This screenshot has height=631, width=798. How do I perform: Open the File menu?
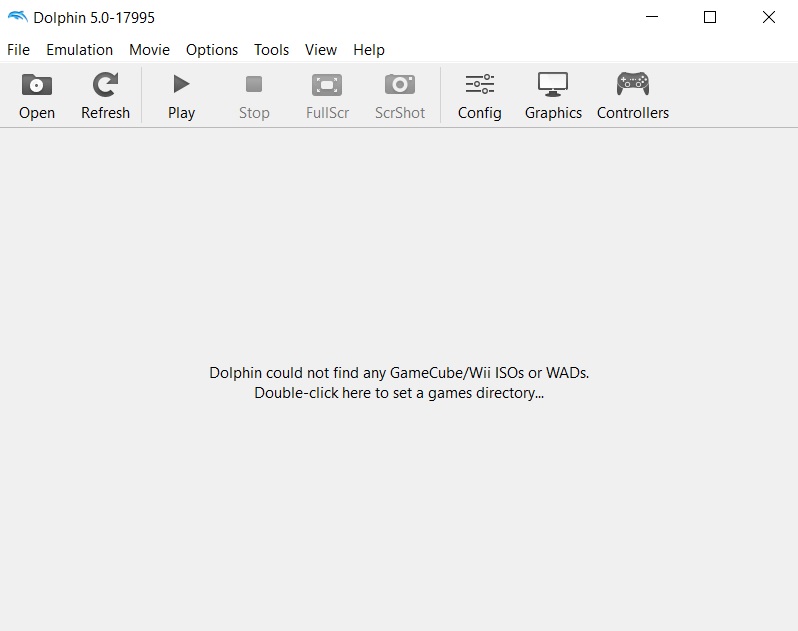(18, 49)
